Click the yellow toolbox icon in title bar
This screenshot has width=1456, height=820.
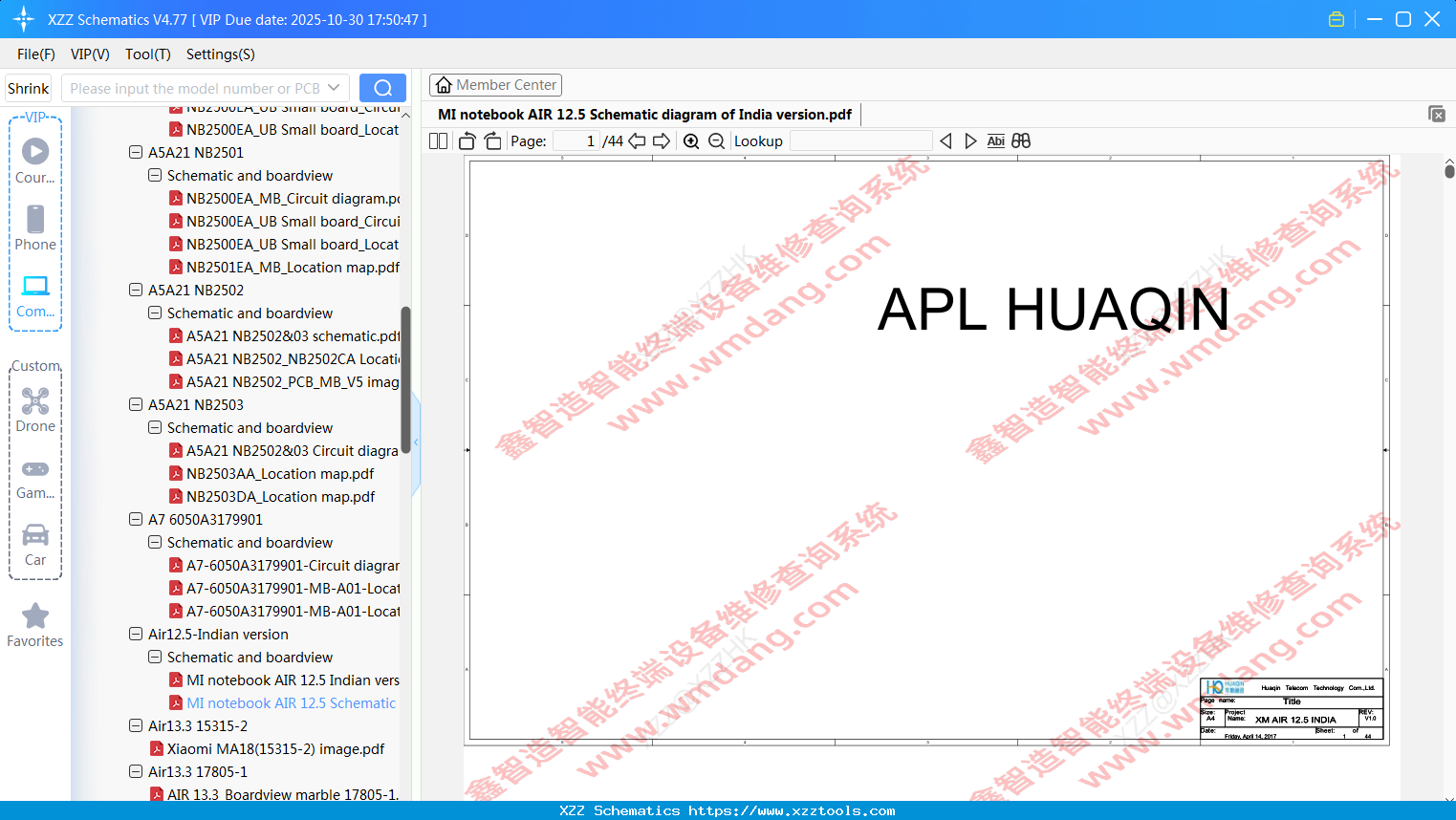coord(1336,19)
